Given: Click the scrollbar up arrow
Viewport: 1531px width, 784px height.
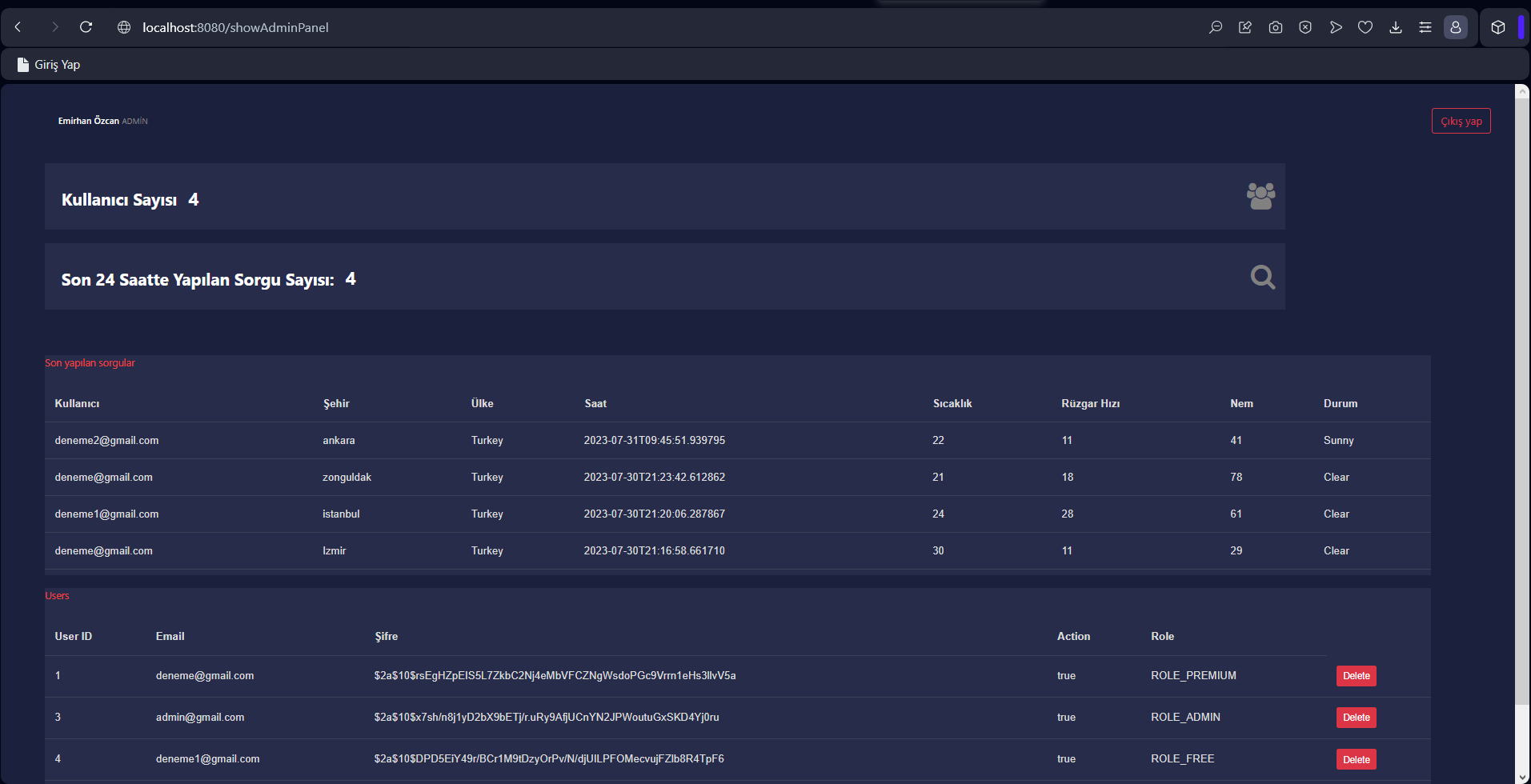Looking at the screenshot, I should [x=1522, y=91].
